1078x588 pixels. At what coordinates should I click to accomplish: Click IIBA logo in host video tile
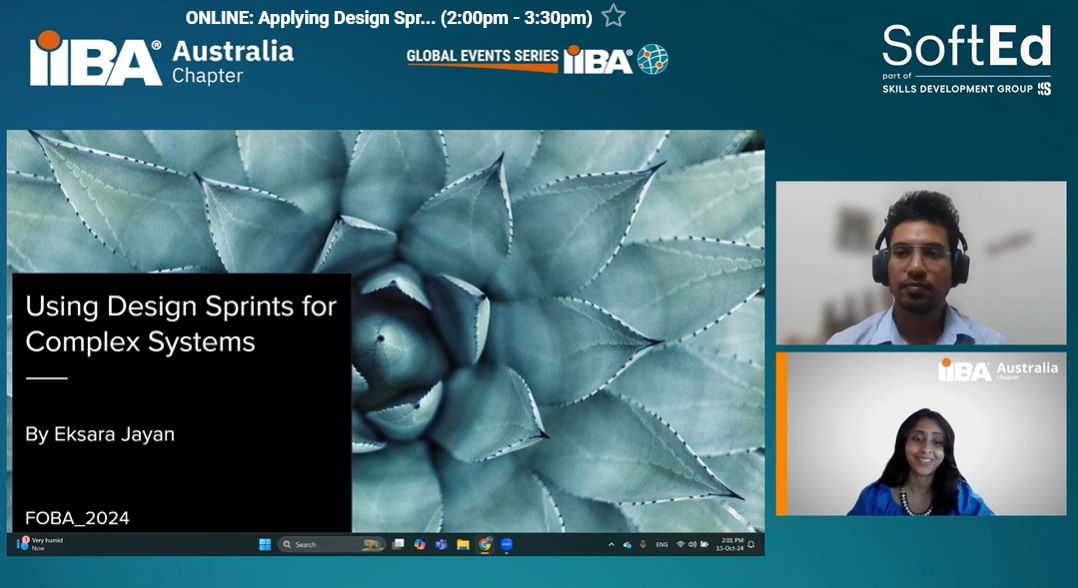click(998, 369)
